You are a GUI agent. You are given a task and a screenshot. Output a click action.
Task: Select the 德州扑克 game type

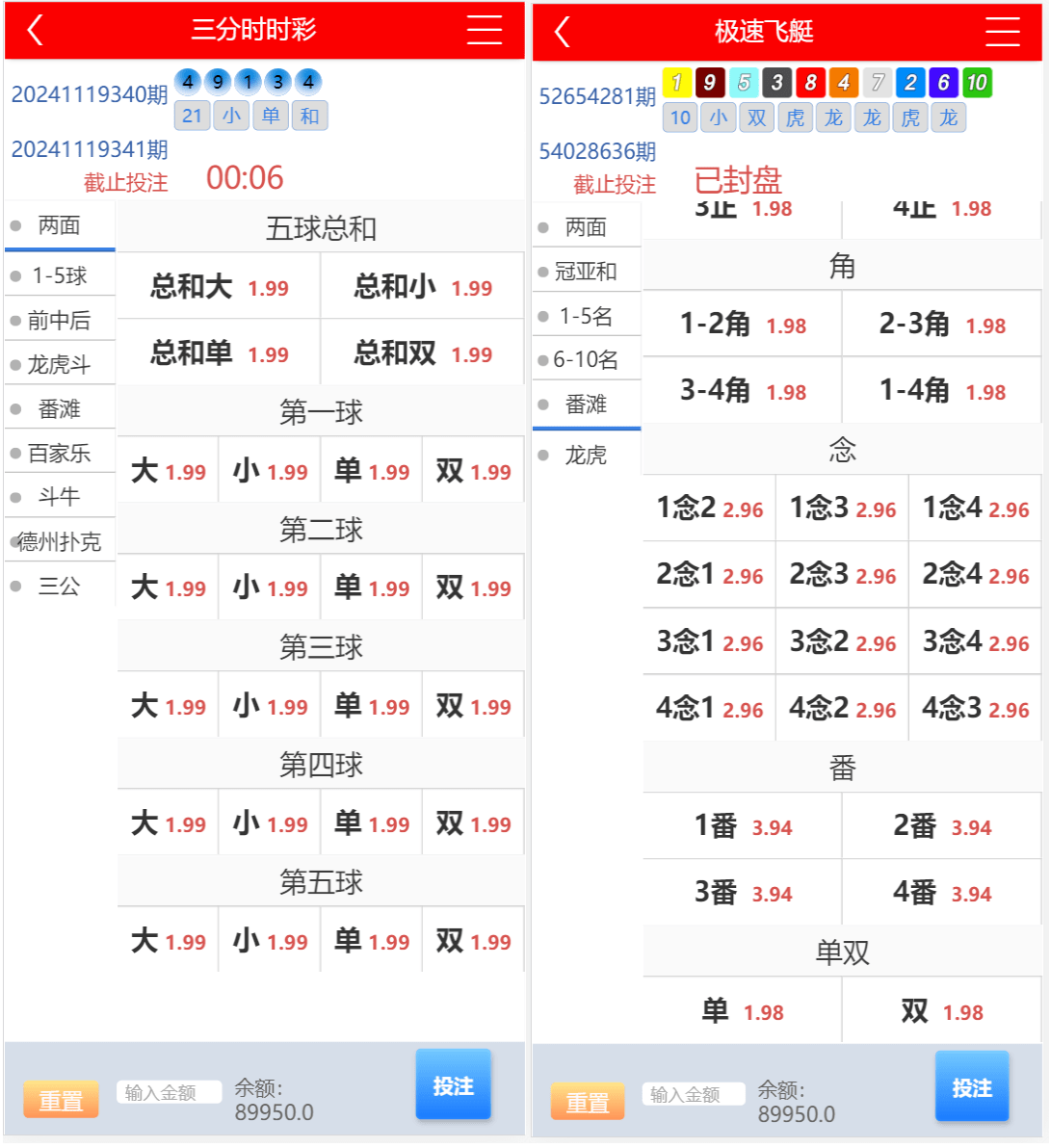coord(60,540)
